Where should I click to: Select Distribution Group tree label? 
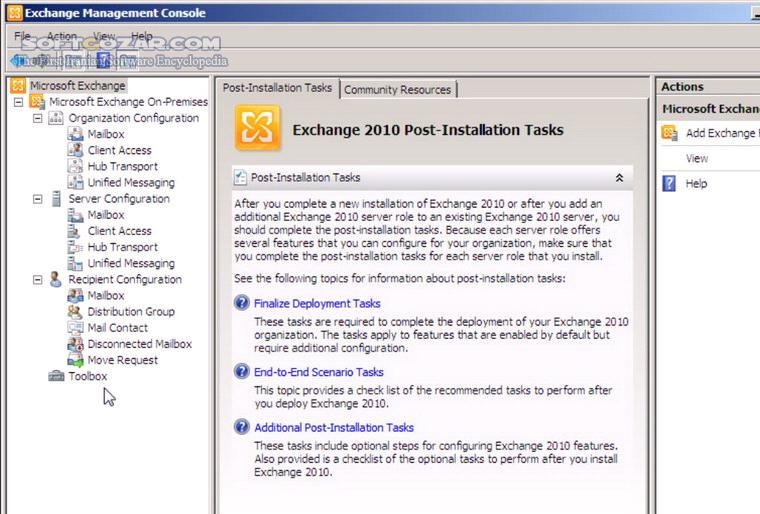pos(131,311)
